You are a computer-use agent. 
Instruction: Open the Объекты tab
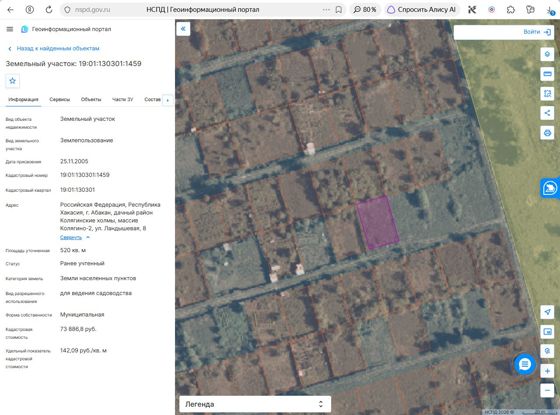tap(91, 100)
